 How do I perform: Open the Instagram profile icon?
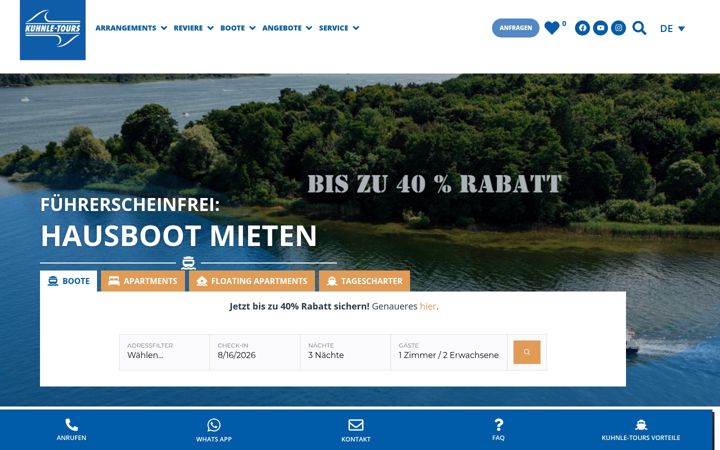[618, 28]
